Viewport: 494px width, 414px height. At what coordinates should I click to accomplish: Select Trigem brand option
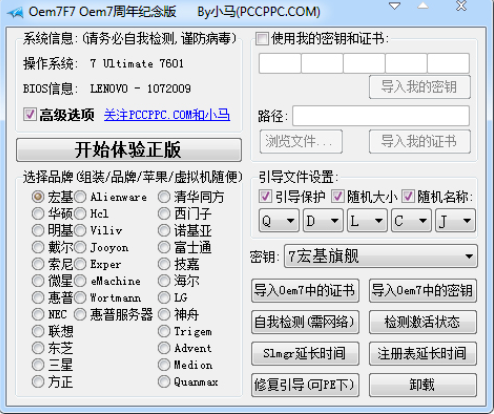coord(164,331)
